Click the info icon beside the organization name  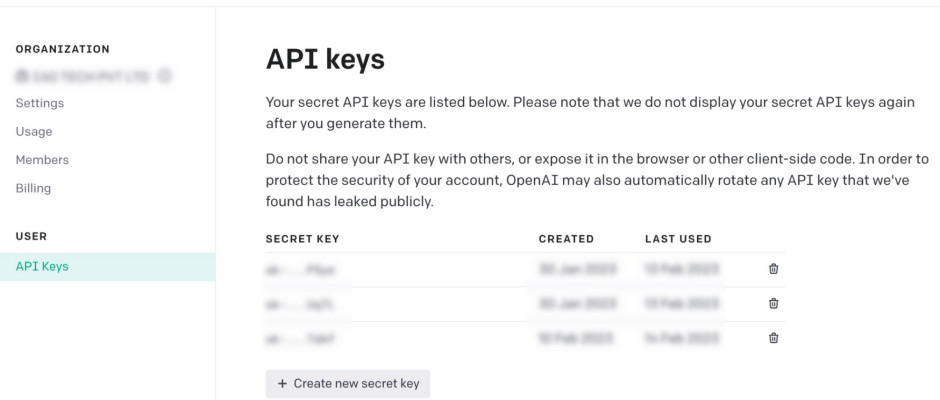[164, 75]
